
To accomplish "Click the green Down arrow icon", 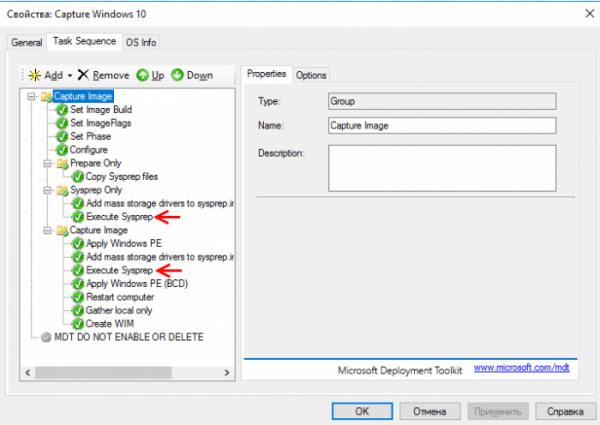I will 177,75.
